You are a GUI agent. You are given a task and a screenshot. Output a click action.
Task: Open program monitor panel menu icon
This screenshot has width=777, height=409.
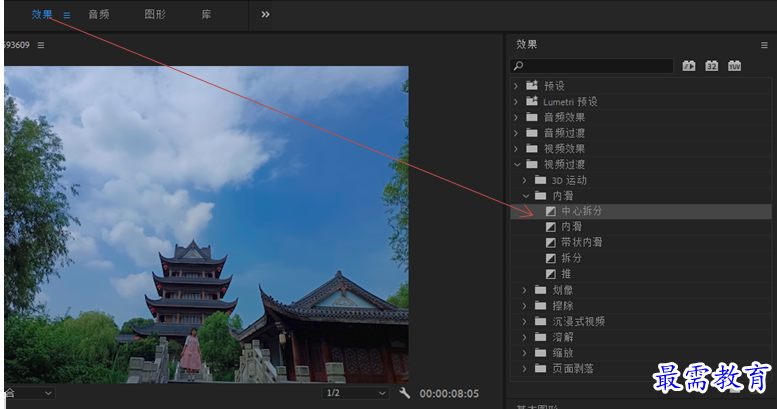(x=41, y=45)
